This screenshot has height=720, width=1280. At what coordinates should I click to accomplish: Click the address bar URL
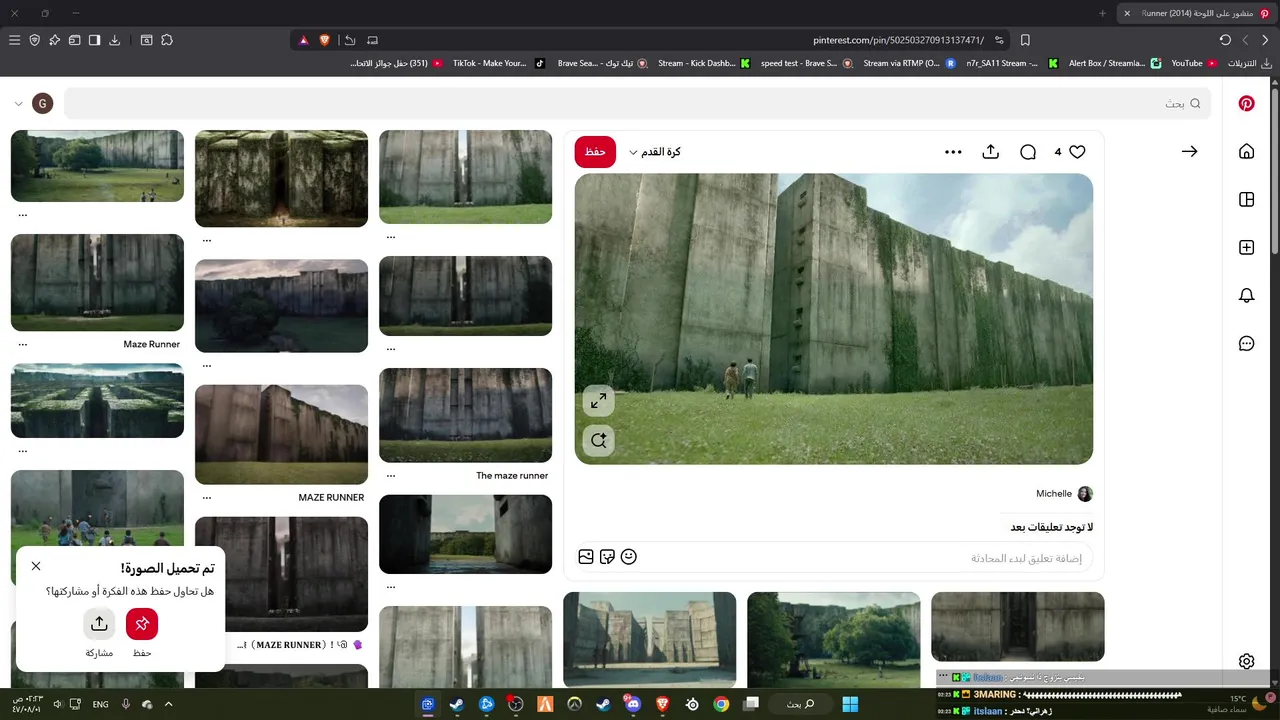point(898,40)
